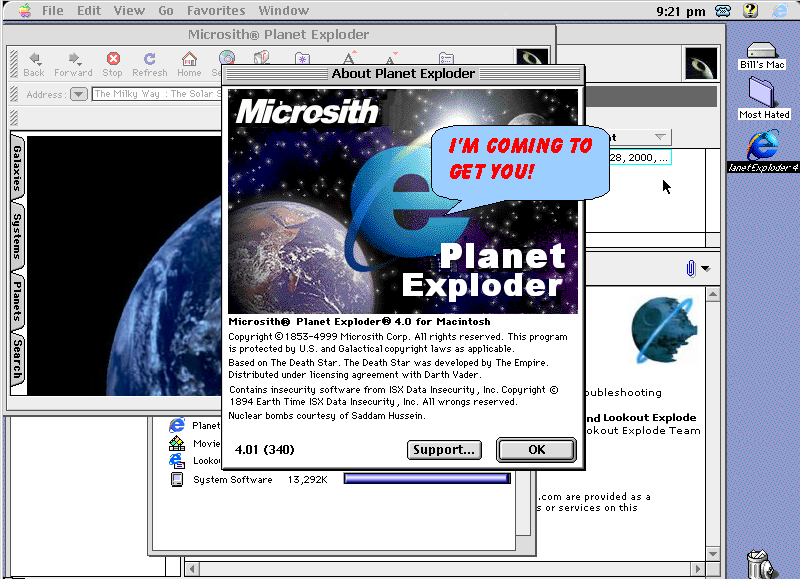Image resolution: width=800 pixels, height=579 pixels.
Task: Click the OK button in the About dialog
Action: click(536, 449)
